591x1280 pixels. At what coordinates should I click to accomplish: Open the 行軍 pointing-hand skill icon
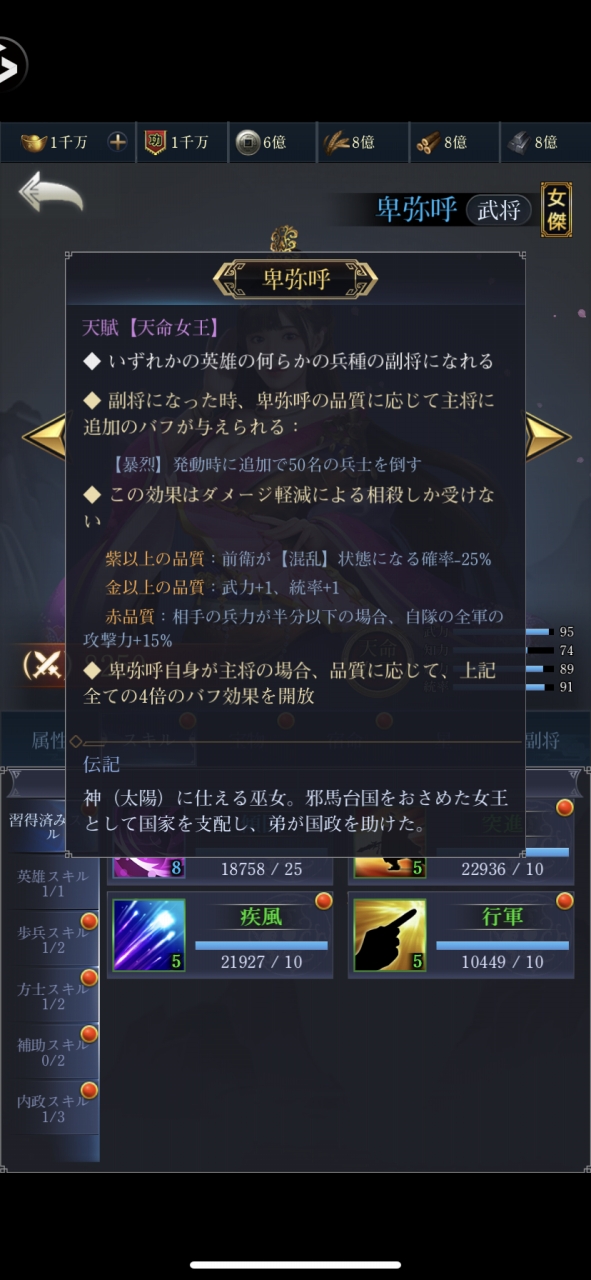[390, 935]
